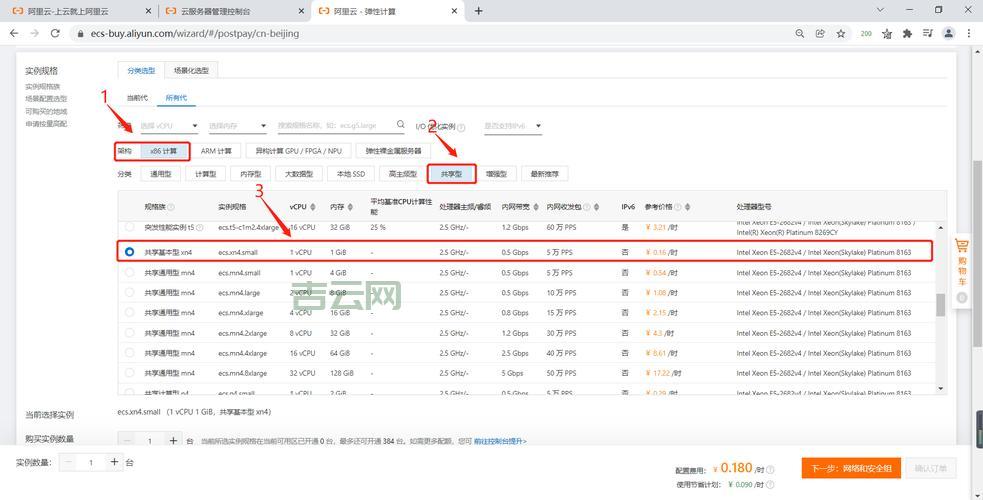This screenshot has width=983, height=500.
Task: Click help icon next to 规格族 header
Action: (x=171, y=207)
